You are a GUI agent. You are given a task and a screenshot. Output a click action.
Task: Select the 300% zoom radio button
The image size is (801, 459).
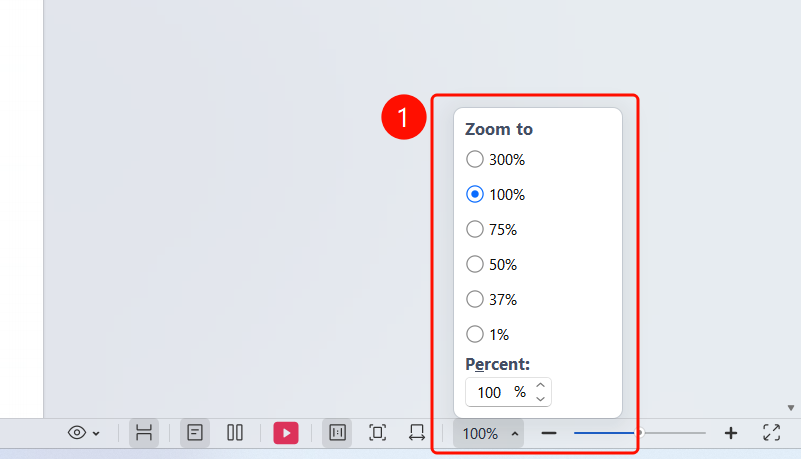pyautogui.click(x=475, y=159)
